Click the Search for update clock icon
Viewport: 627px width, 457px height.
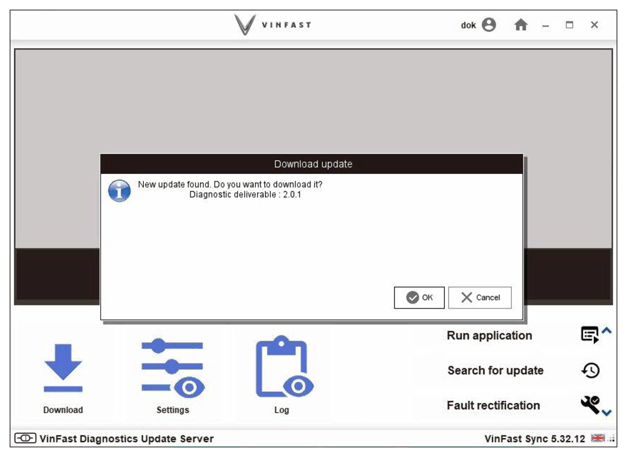click(x=590, y=370)
